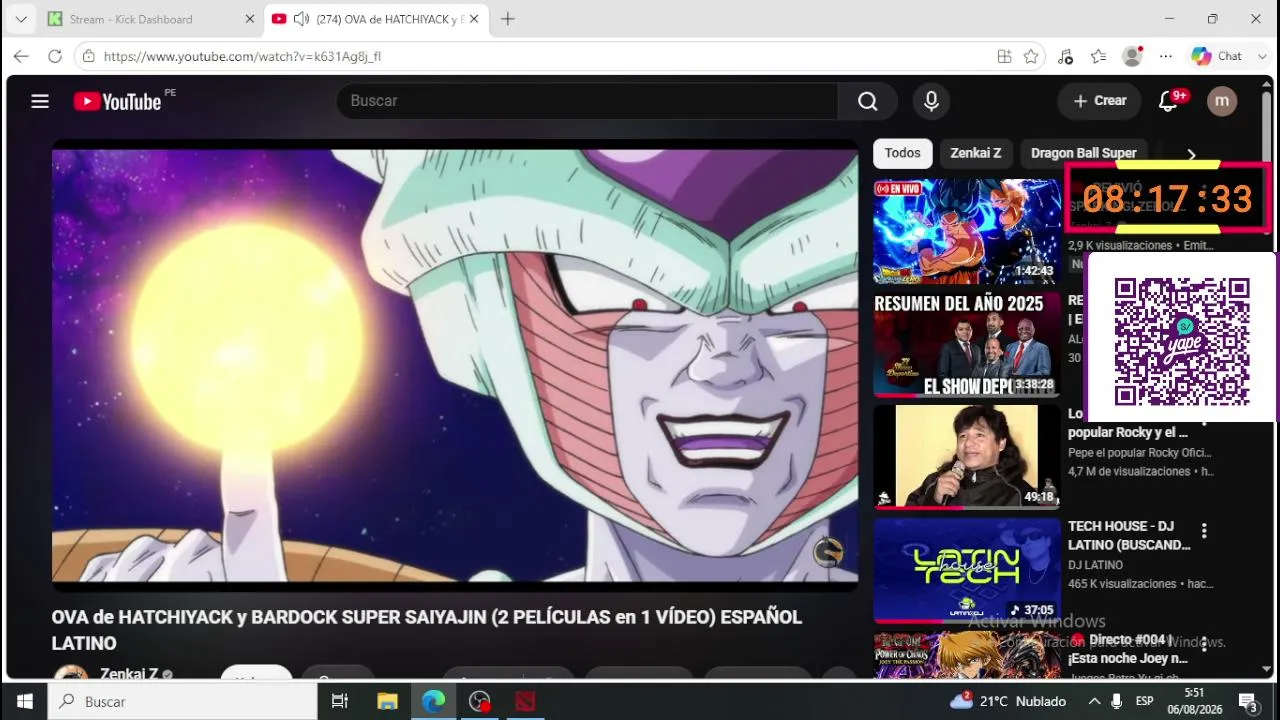This screenshot has height=720, width=1280.
Task: Open TECH HOUSE - DJ LATINO video title
Action: pos(1129,535)
